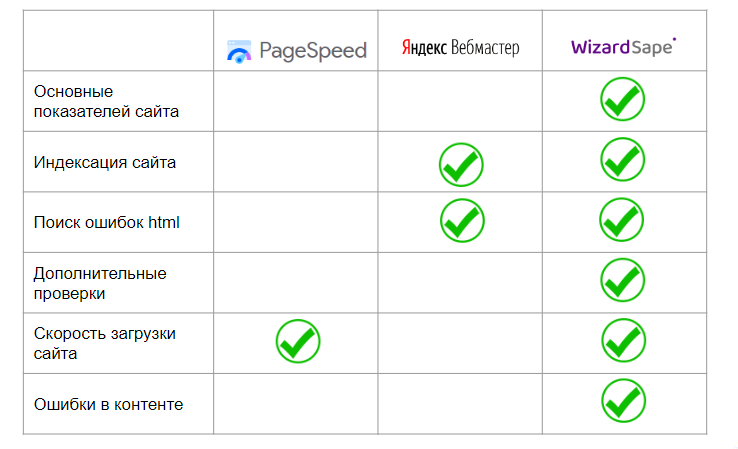Select the row label Дополнительные проверки
The height and width of the screenshot is (449, 738).
100,283
